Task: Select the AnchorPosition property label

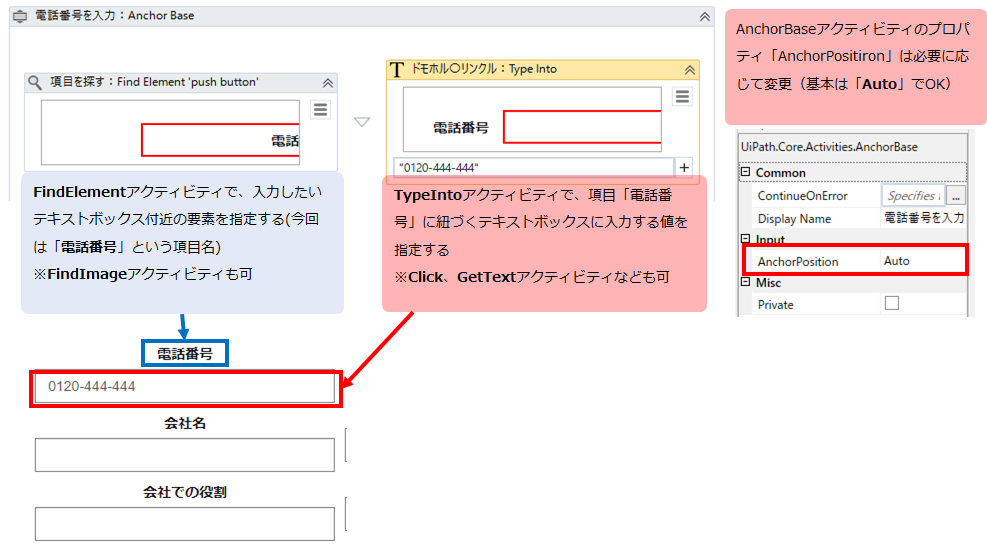Action: tap(798, 261)
